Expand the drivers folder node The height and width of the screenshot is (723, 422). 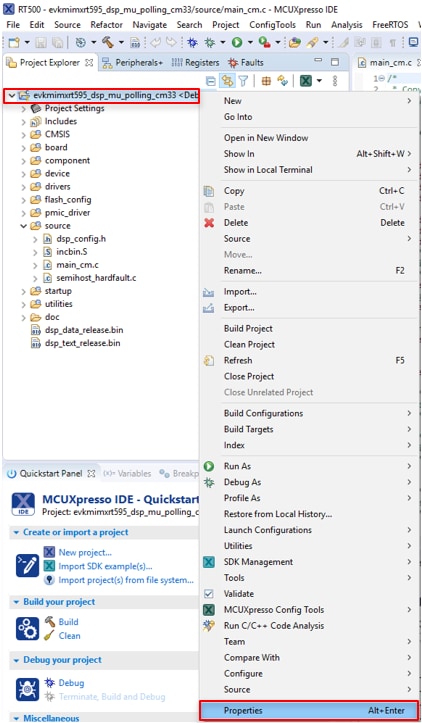24,187
